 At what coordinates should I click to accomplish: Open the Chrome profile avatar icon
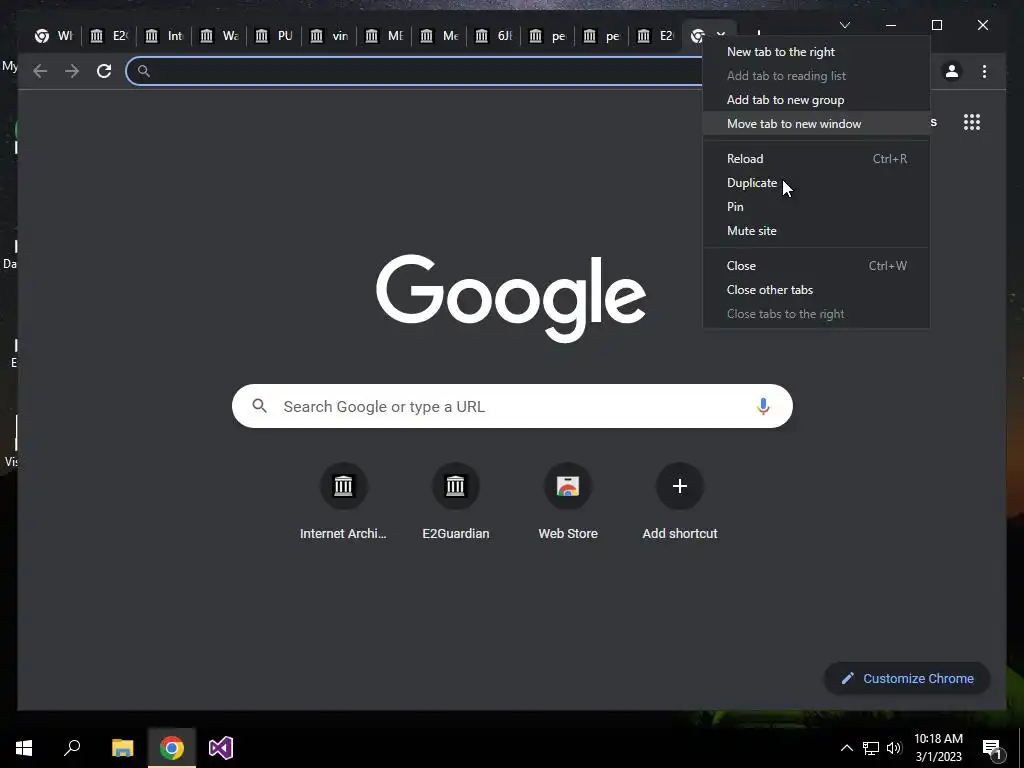point(952,71)
